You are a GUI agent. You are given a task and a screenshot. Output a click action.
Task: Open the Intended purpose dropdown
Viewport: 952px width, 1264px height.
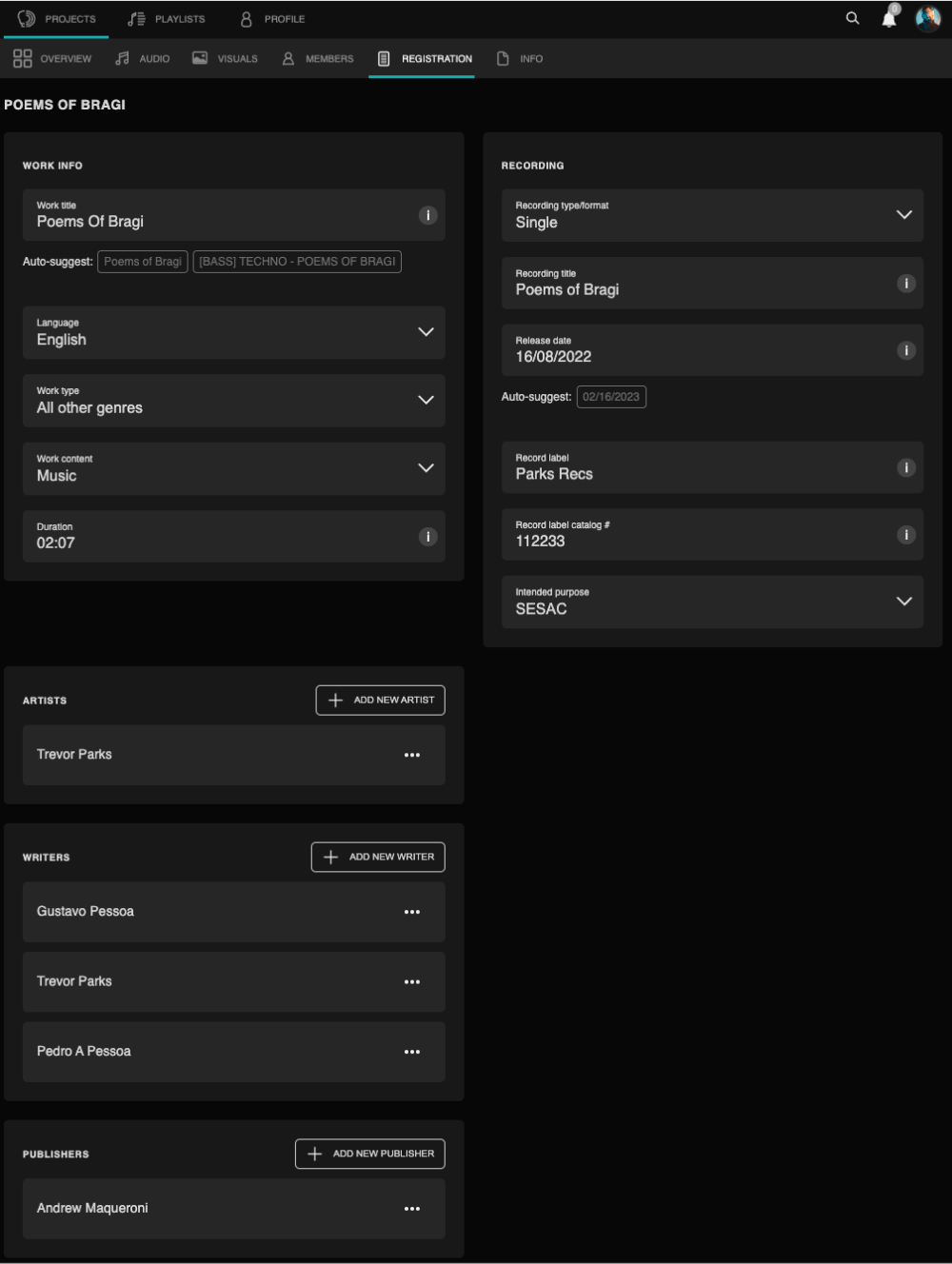point(904,602)
